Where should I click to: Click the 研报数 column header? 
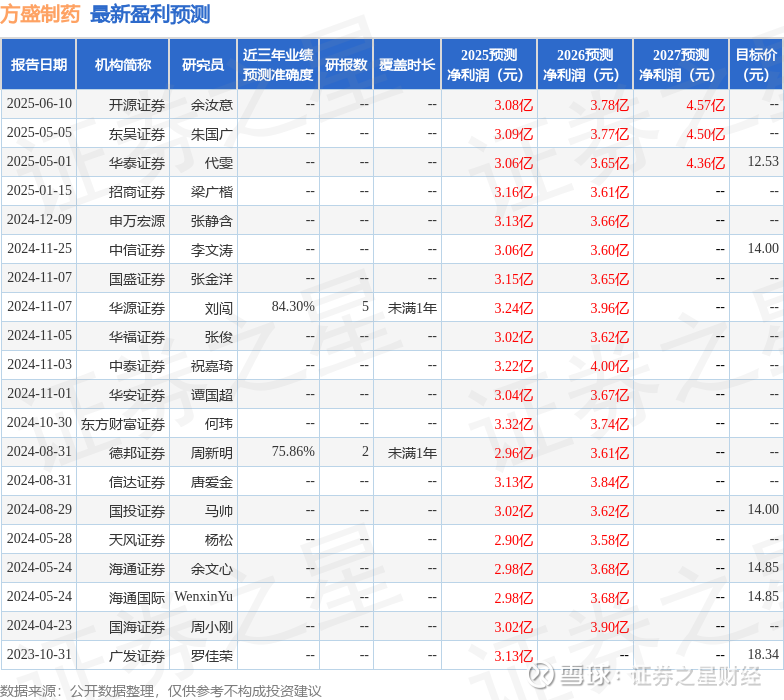(x=346, y=64)
